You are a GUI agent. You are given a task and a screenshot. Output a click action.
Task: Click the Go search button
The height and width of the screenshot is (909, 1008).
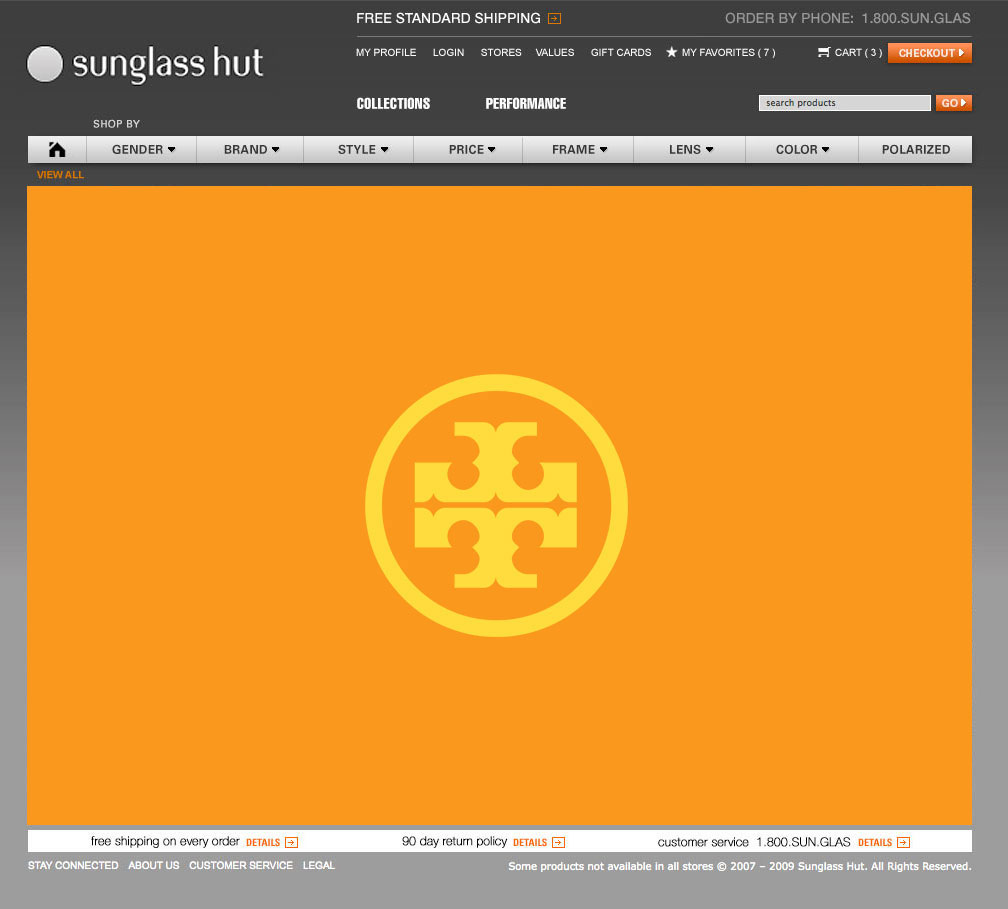(953, 103)
